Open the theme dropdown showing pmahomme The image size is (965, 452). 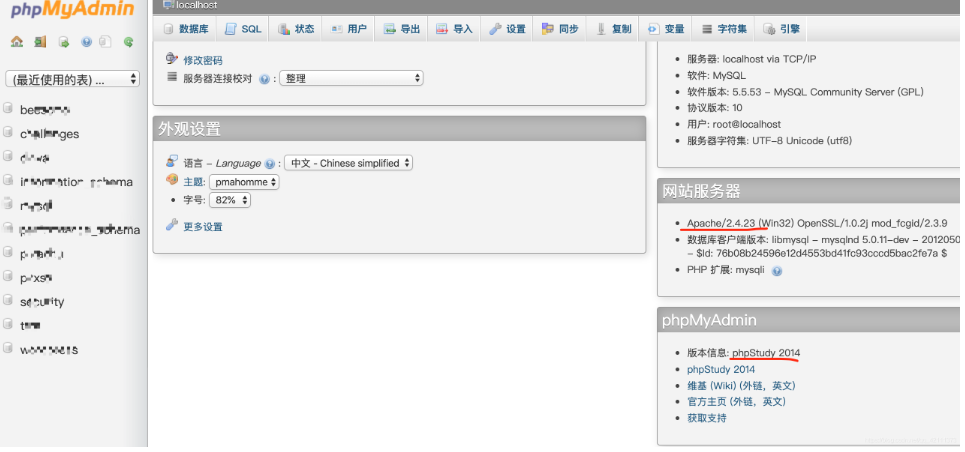pos(244,182)
